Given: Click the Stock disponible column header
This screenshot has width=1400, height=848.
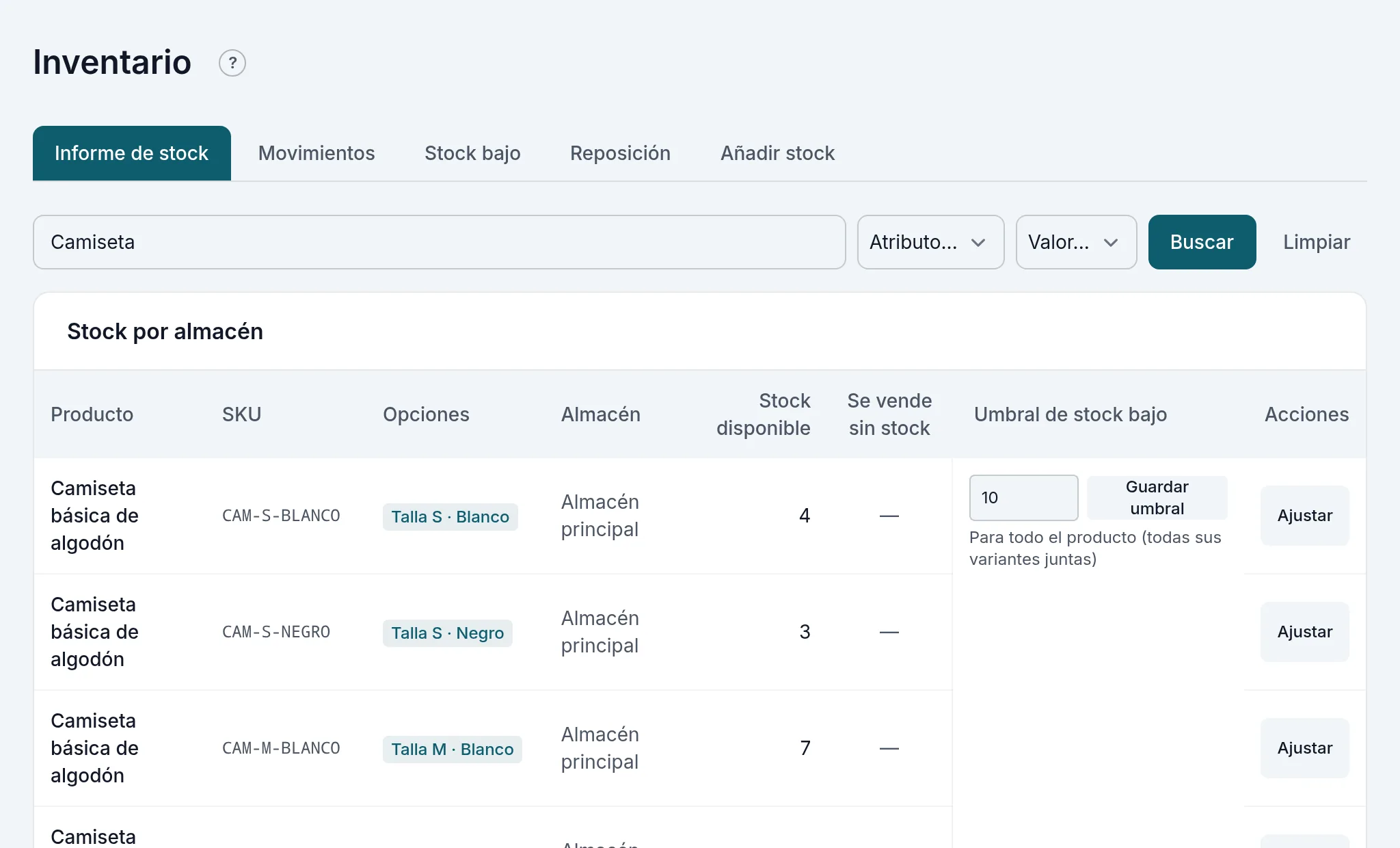Looking at the screenshot, I should (x=764, y=414).
